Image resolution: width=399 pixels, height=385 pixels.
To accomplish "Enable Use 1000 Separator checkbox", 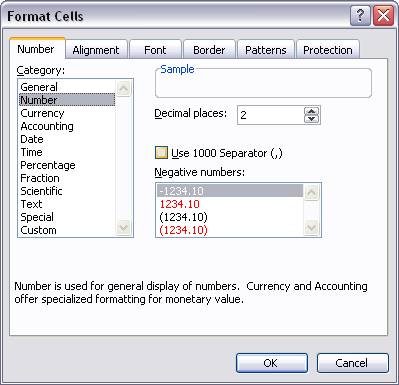I will pos(162,153).
